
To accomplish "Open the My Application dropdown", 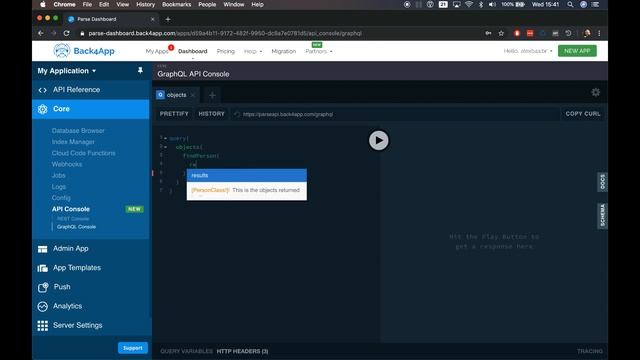I will point(67,71).
